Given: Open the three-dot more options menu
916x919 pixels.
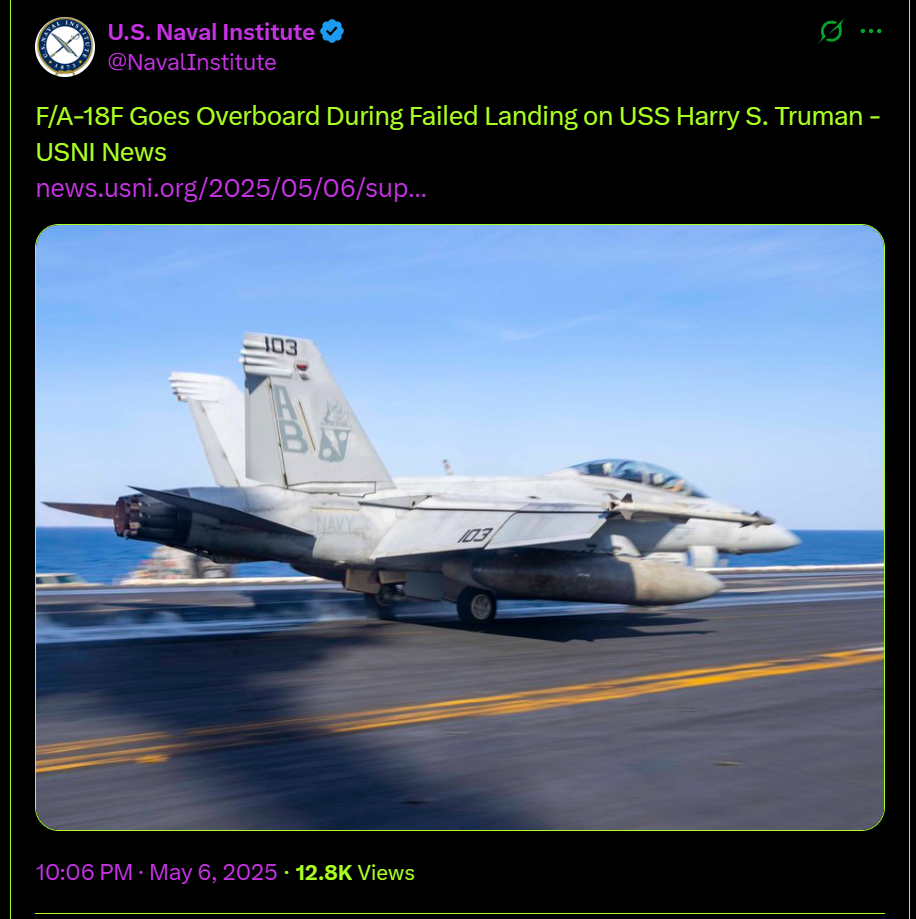Looking at the screenshot, I should click(x=871, y=31).
